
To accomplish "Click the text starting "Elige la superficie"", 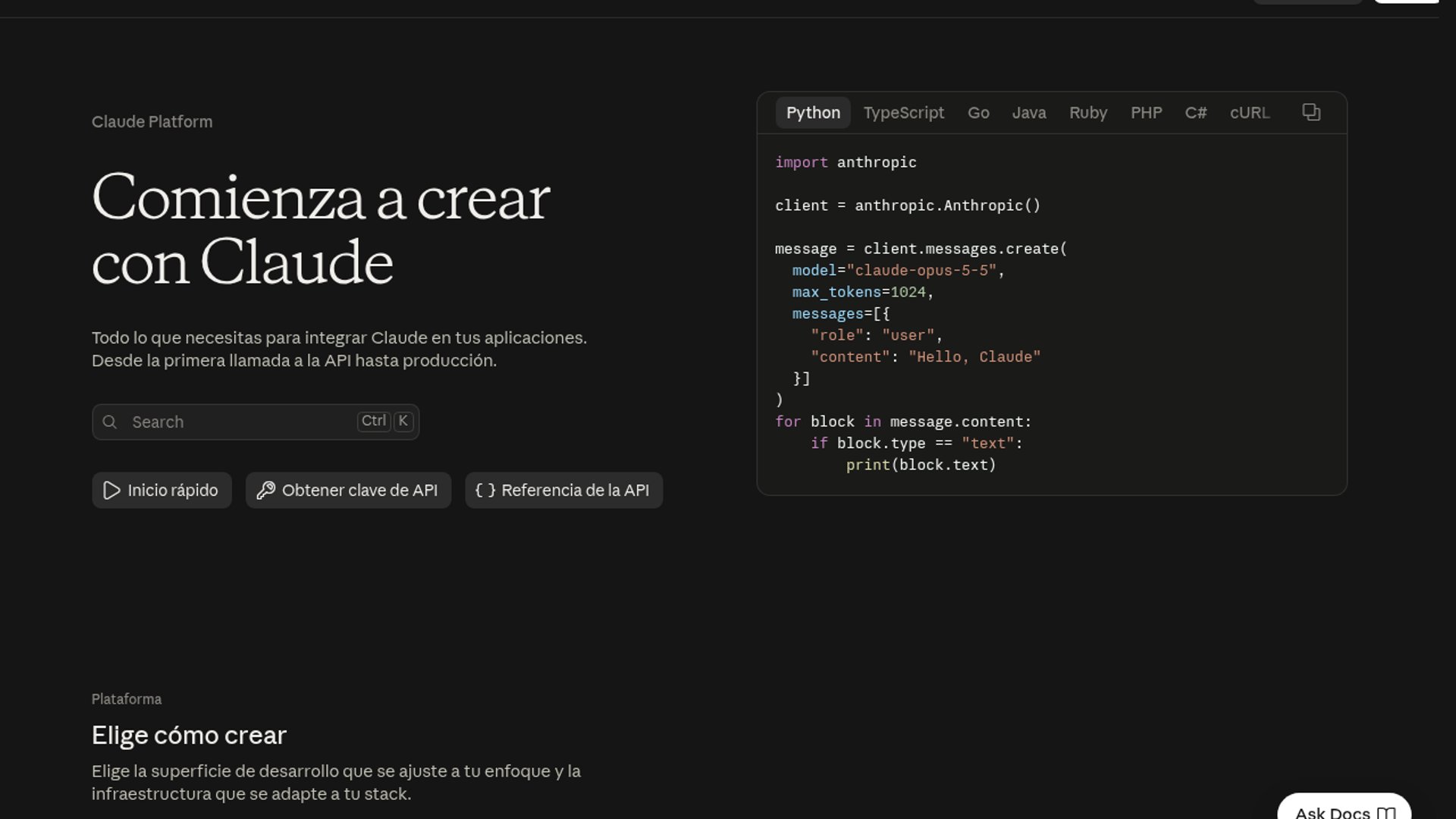I will coord(336,783).
